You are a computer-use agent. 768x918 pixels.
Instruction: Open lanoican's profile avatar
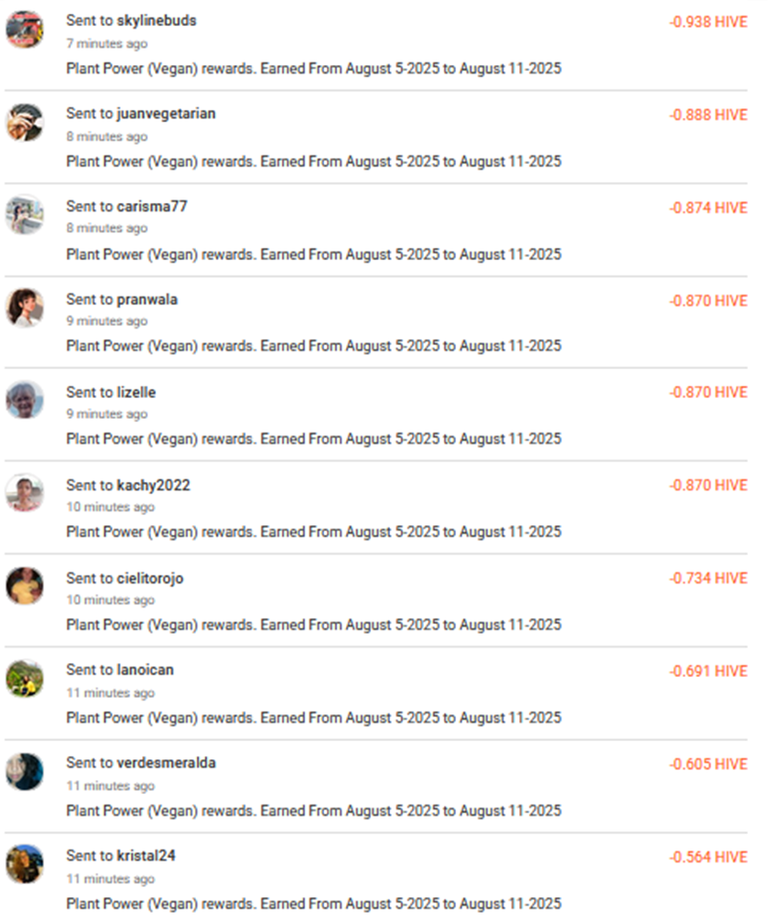25,679
